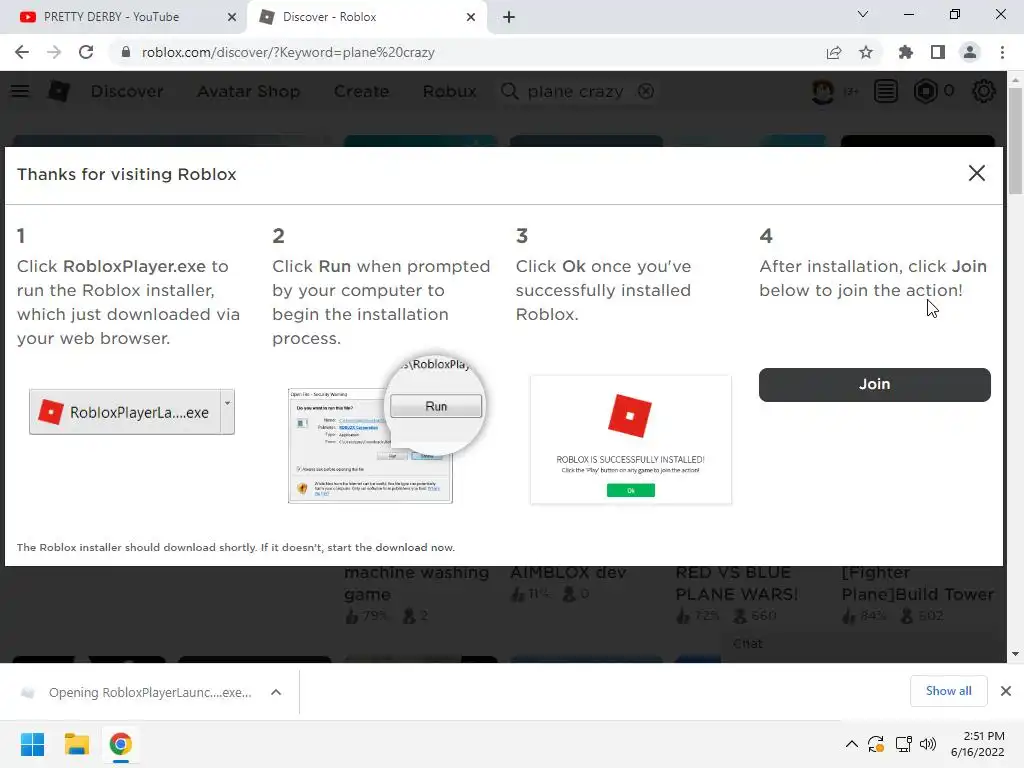This screenshot has height=768, width=1024.
Task: Open the taskbar clock showing 2:51 PM
Action: (977, 744)
